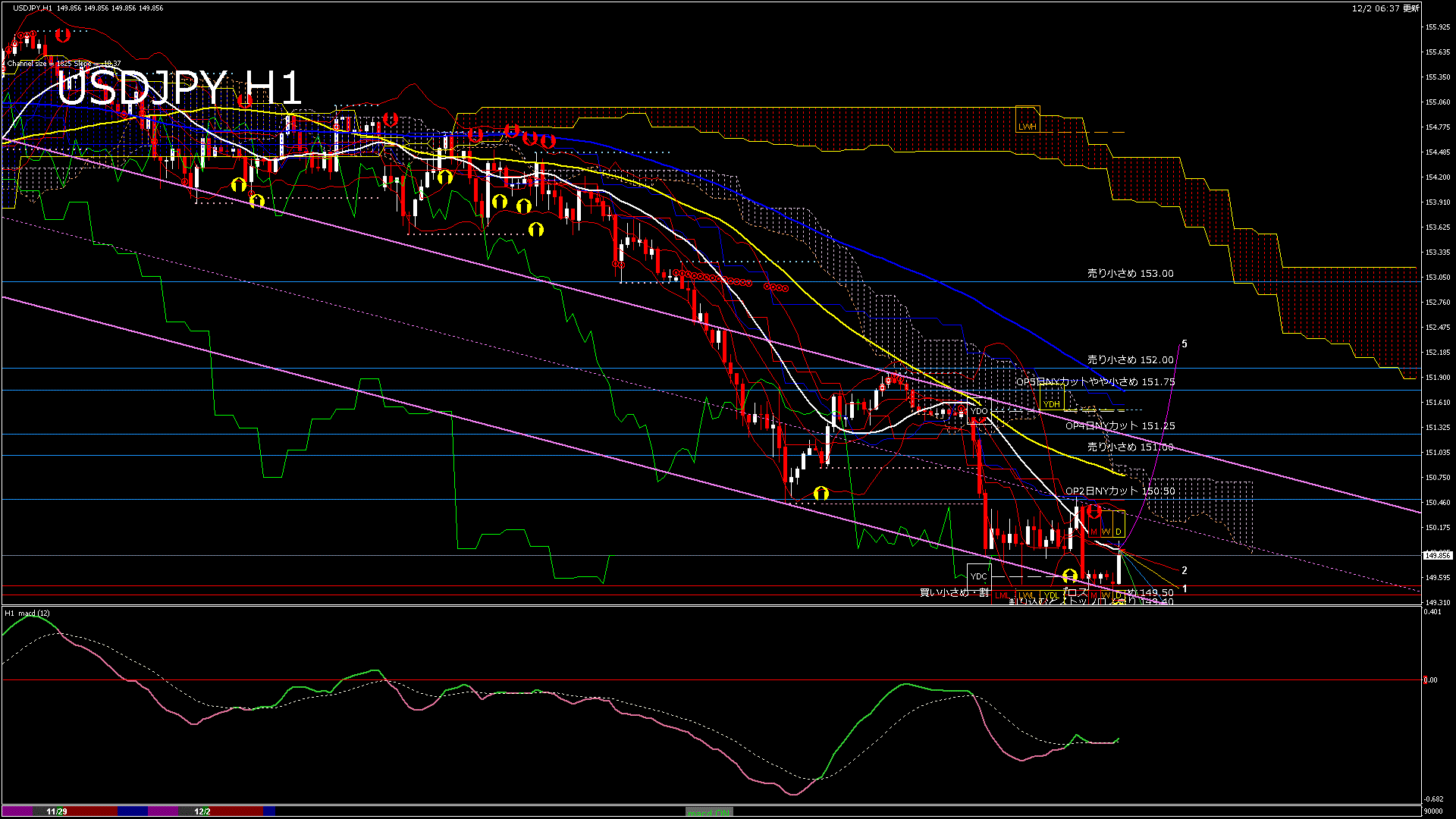
Task: Toggle the green "macd ON" button
Action: (709, 812)
